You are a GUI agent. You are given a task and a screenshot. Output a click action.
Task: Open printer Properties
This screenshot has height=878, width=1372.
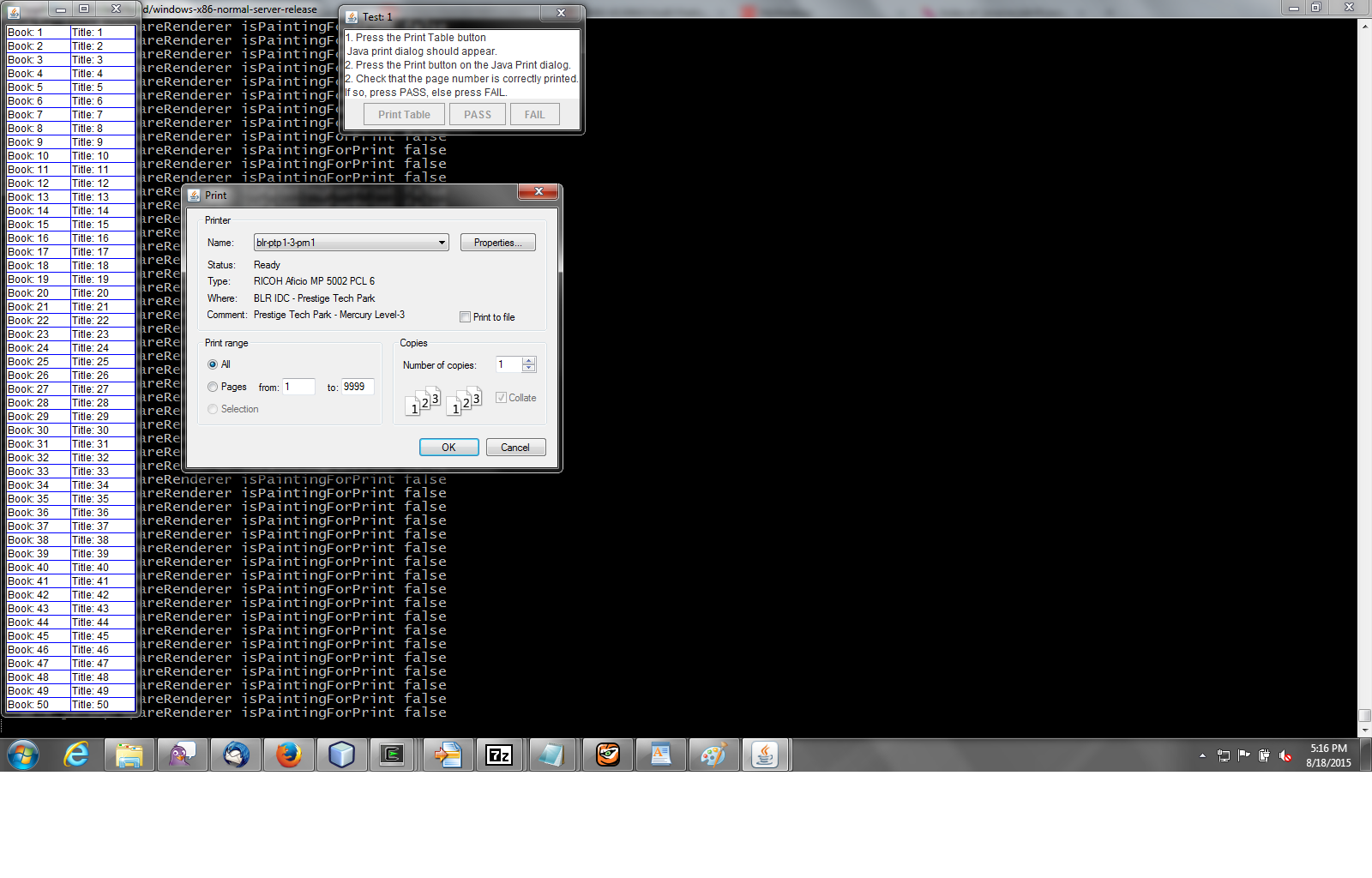coord(497,243)
